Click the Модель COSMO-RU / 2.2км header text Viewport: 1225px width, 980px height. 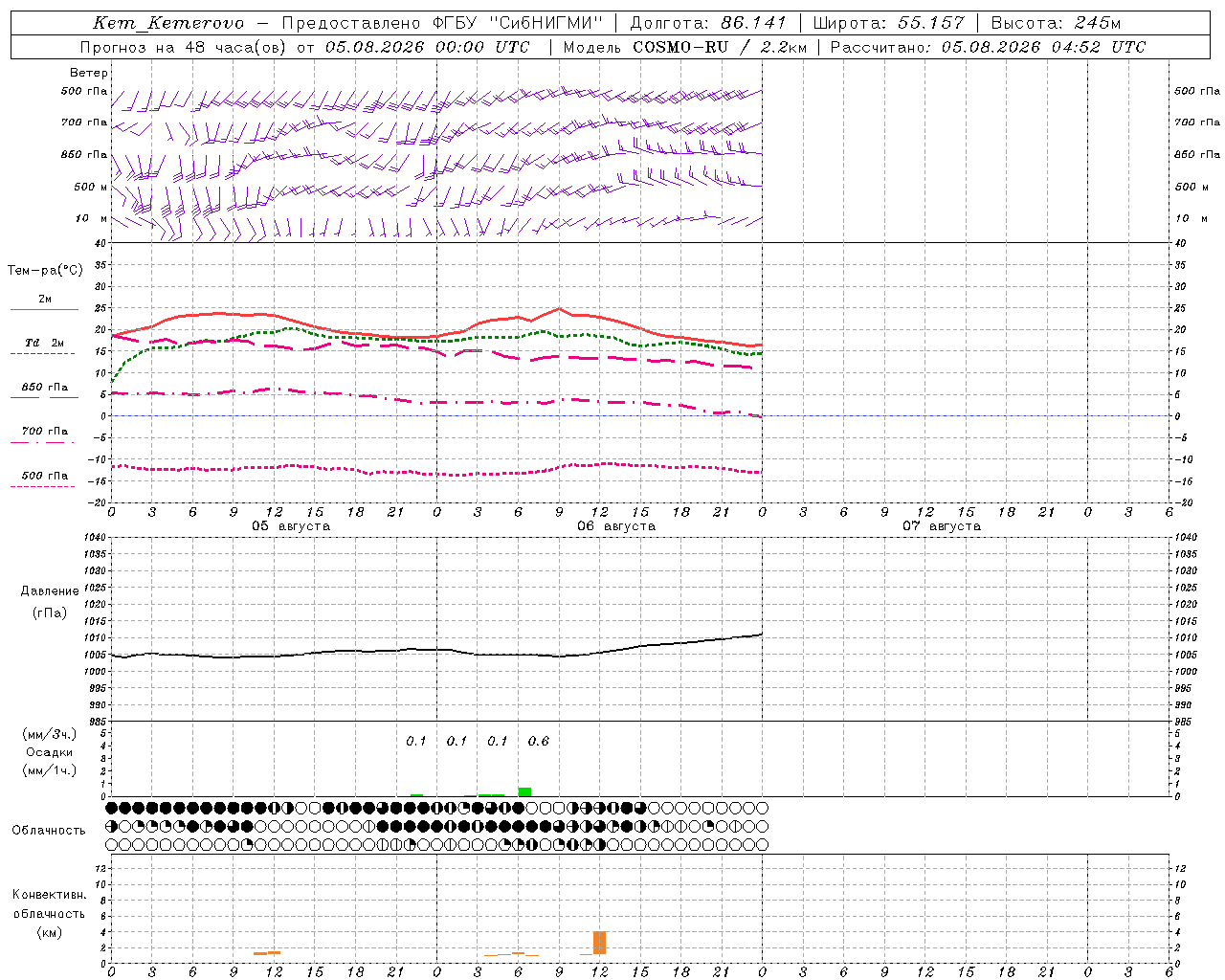click(x=684, y=47)
